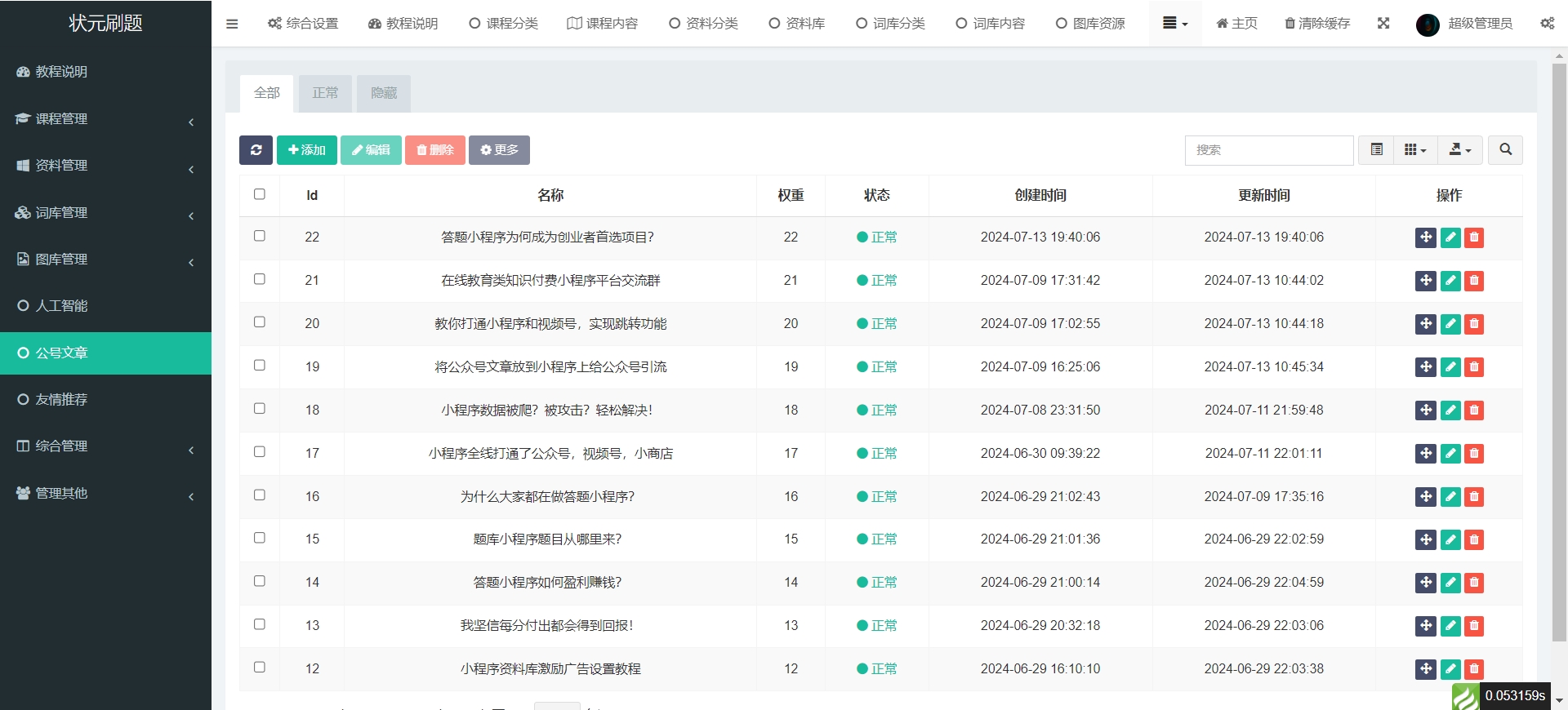The height and width of the screenshot is (710, 1568).
Task: Select the 全部 tab
Action: click(x=267, y=94)
